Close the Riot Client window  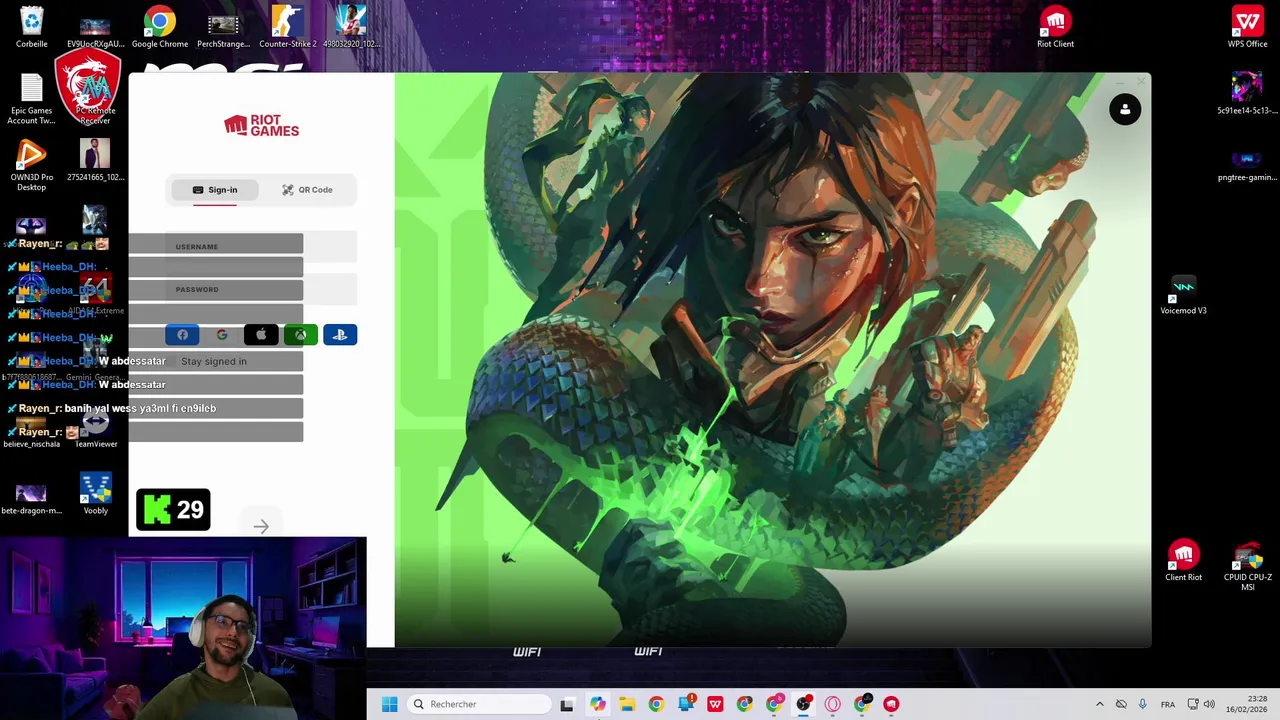pos(1141,81)
